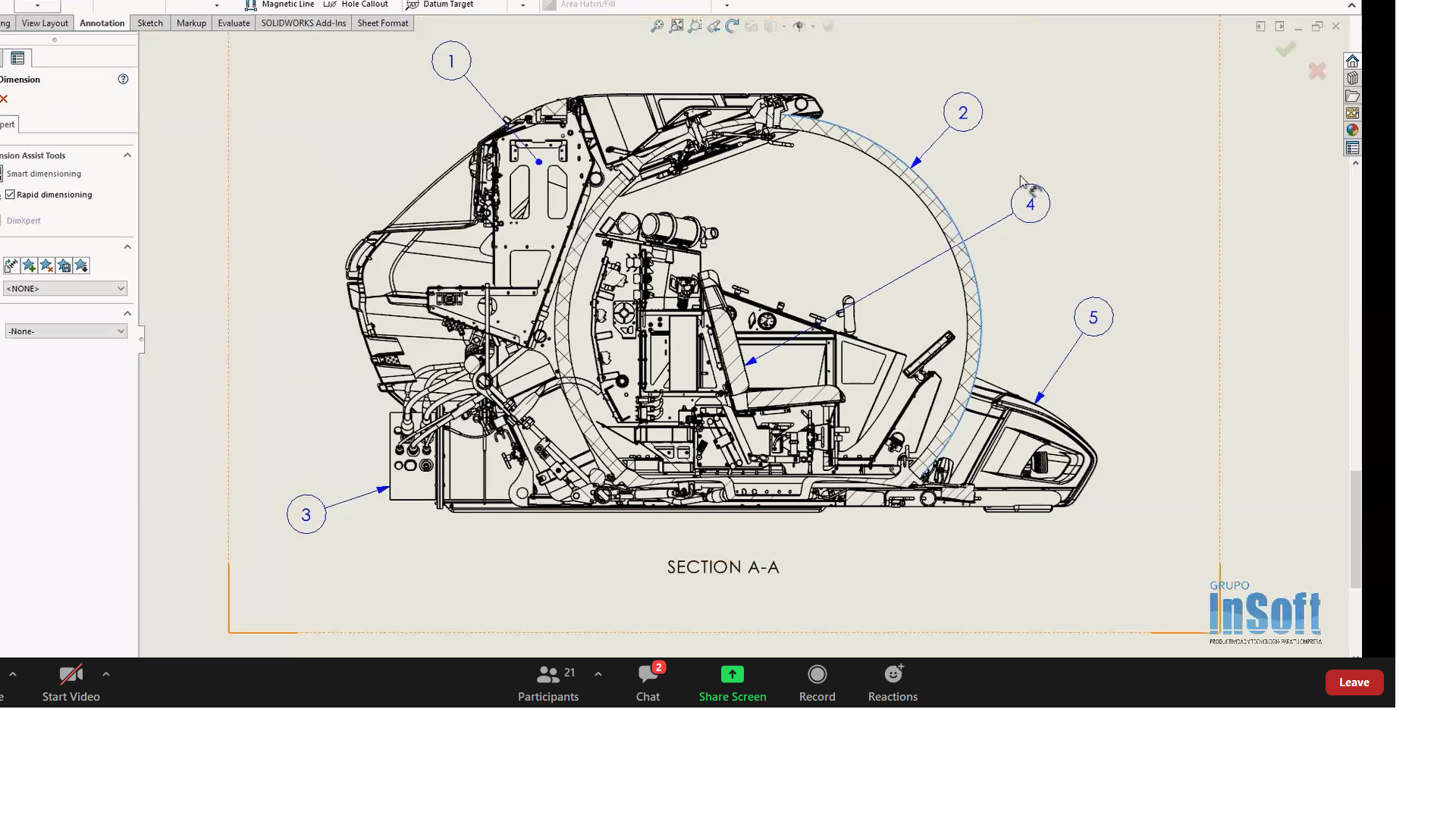
Task: Toggle Start Video in Zoom bar
Action: (x=71, y=682)
